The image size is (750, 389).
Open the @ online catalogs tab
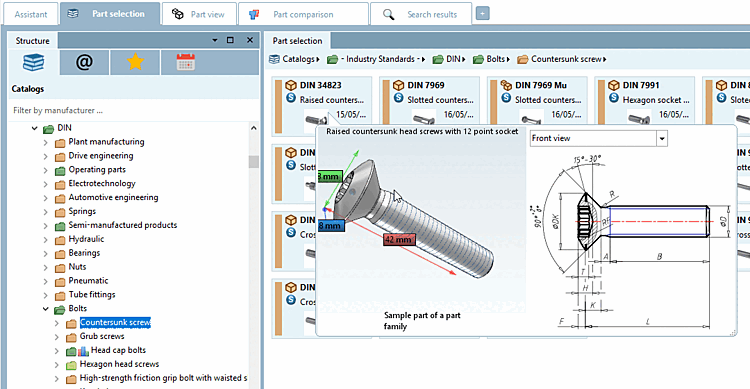84,62
